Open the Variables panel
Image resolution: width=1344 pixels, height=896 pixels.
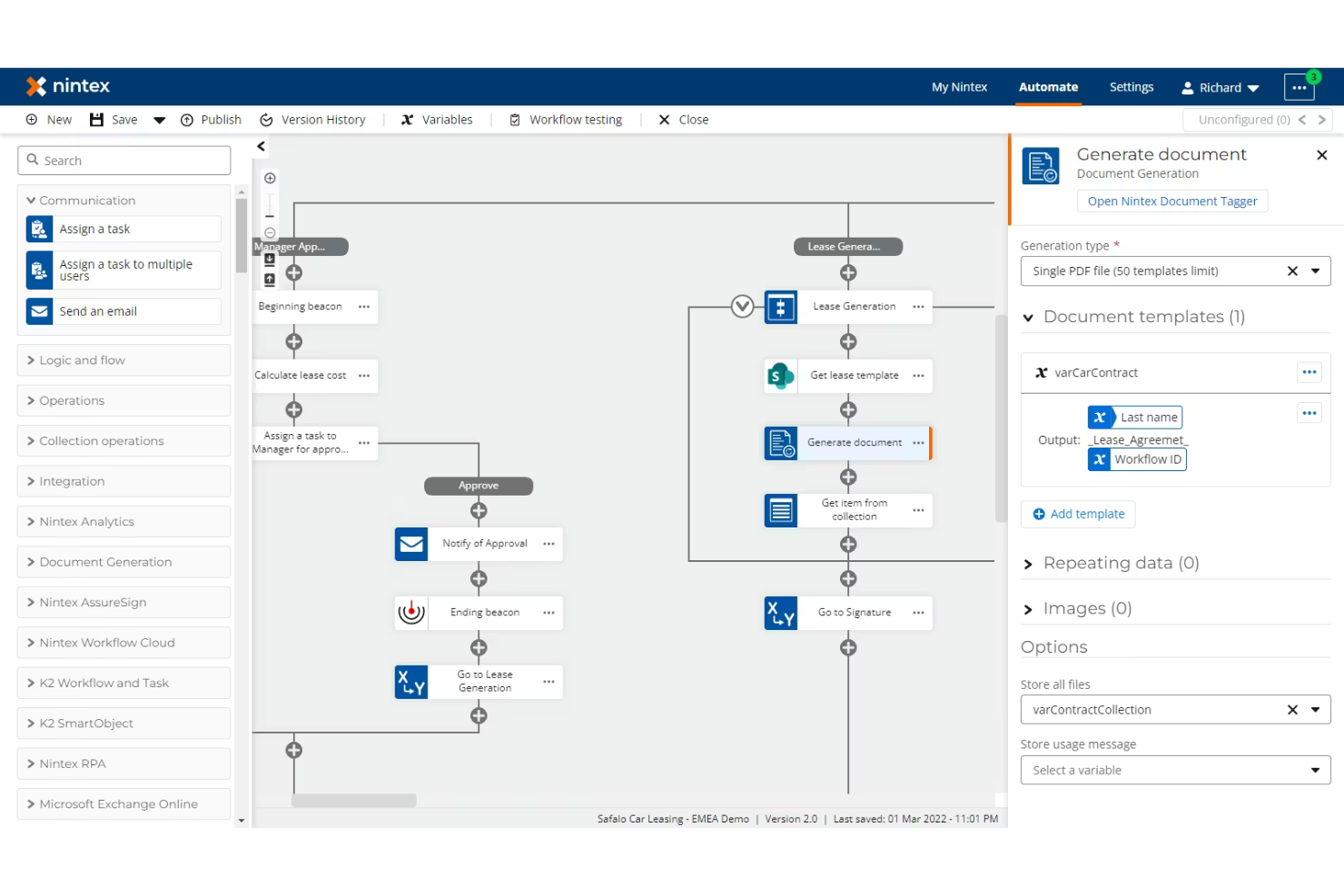[x=437, y=120]
